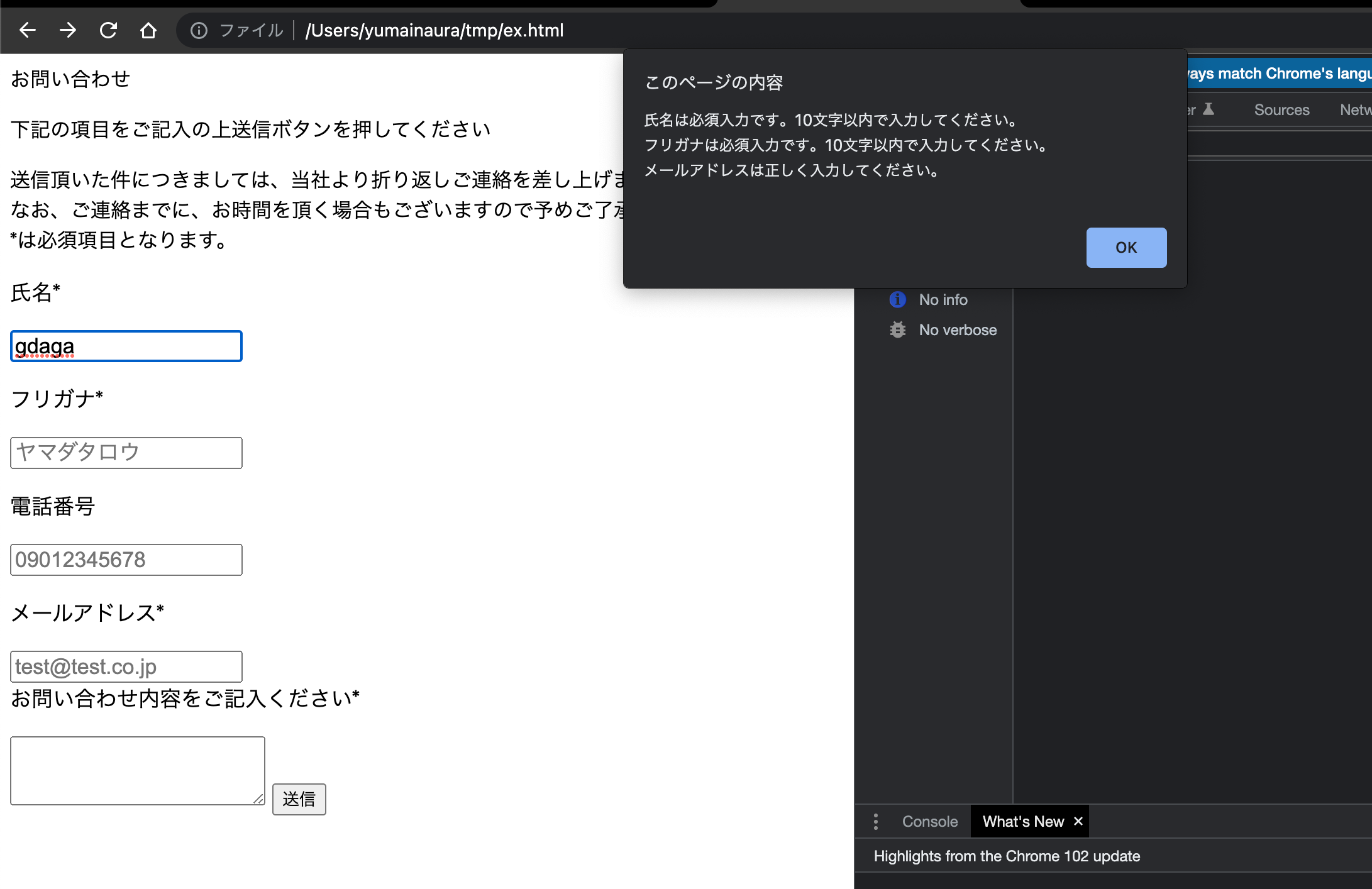Click inside the inquiry content textarea
Viewport: 1372px width, 889px height.
pos(137,770)
